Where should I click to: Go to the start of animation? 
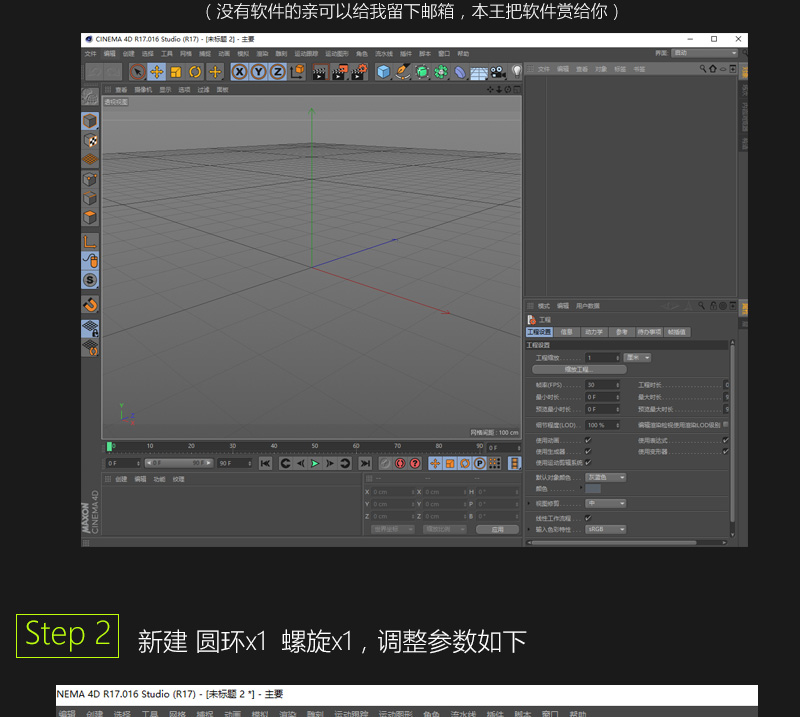click(x=265, y=463)
